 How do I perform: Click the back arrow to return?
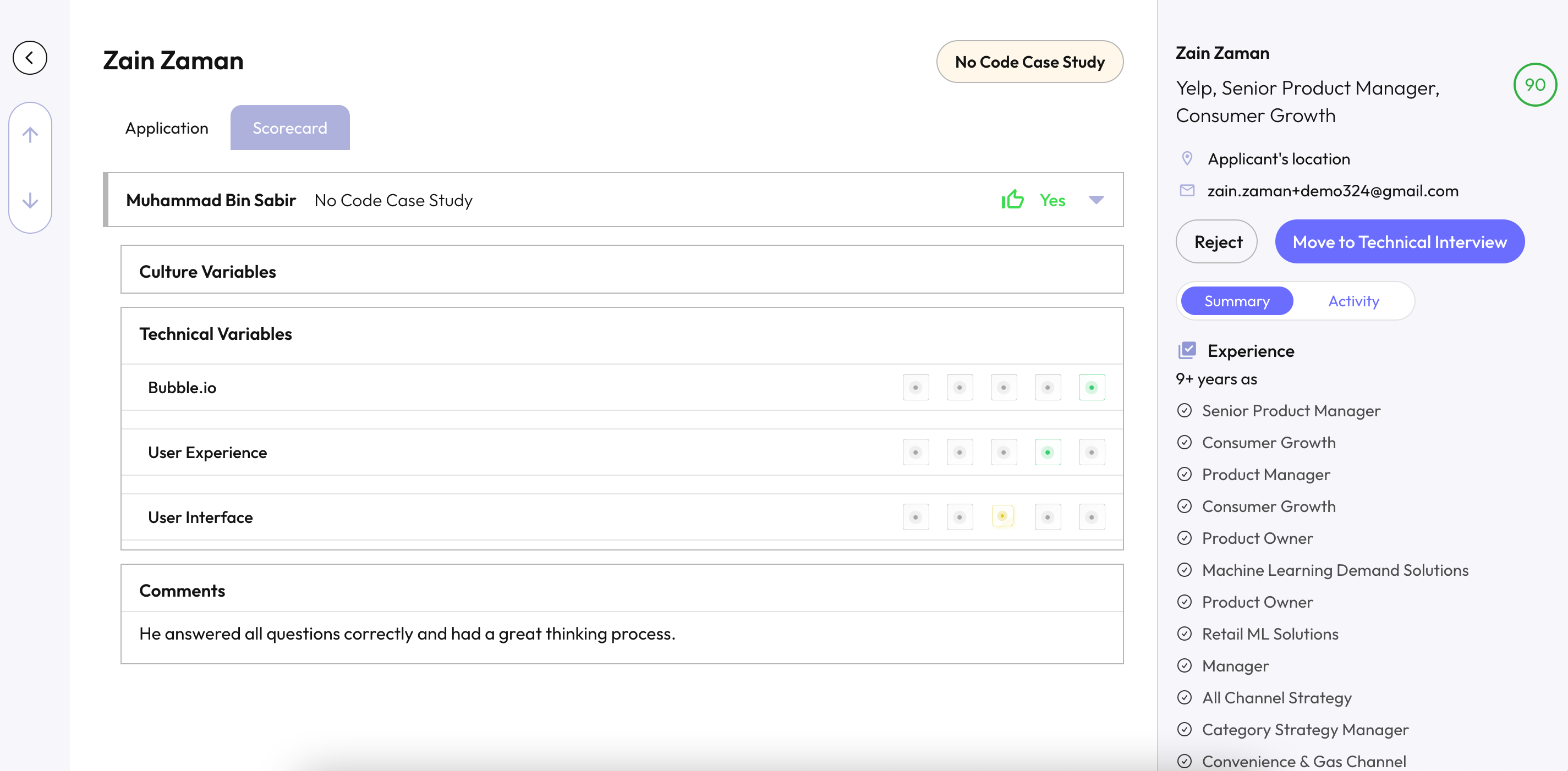click(x=29, y=57)
